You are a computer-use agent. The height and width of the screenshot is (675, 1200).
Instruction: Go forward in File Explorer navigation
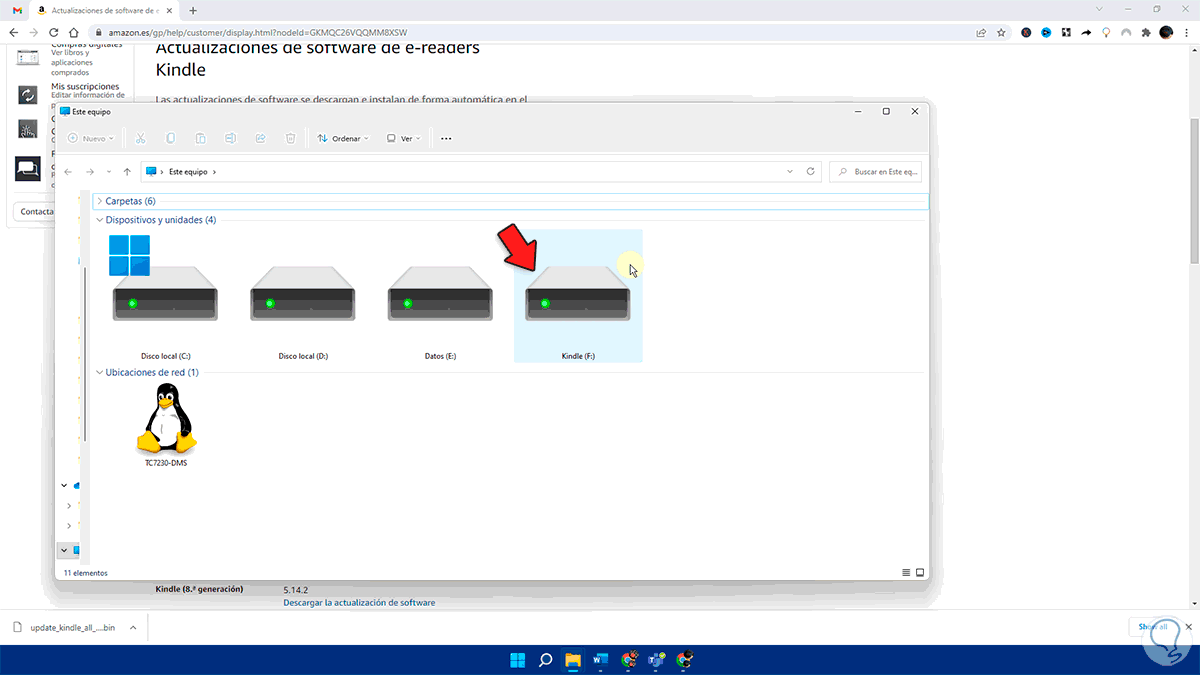point(90,172)
